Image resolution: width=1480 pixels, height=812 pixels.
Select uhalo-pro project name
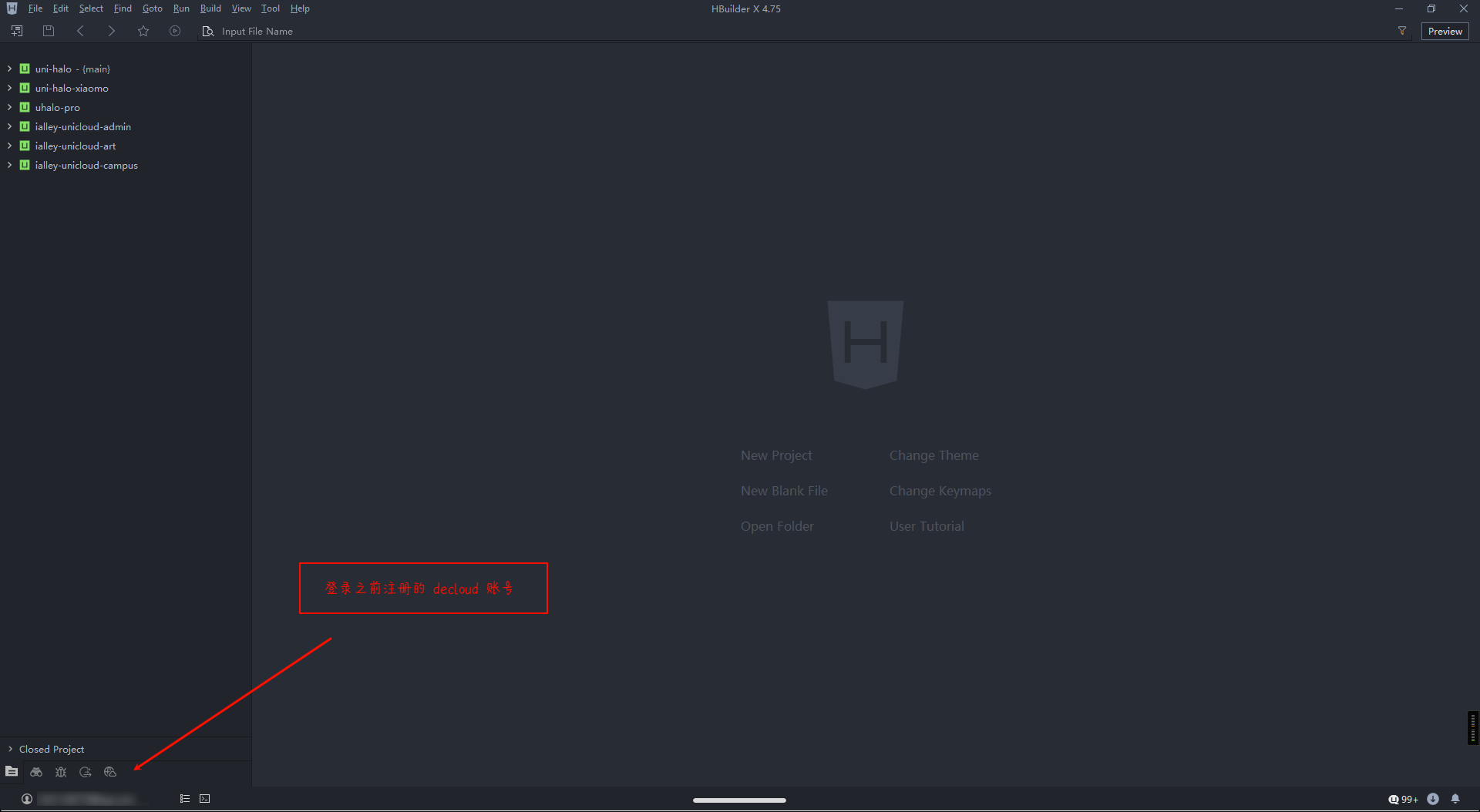[x=57, y=108]
